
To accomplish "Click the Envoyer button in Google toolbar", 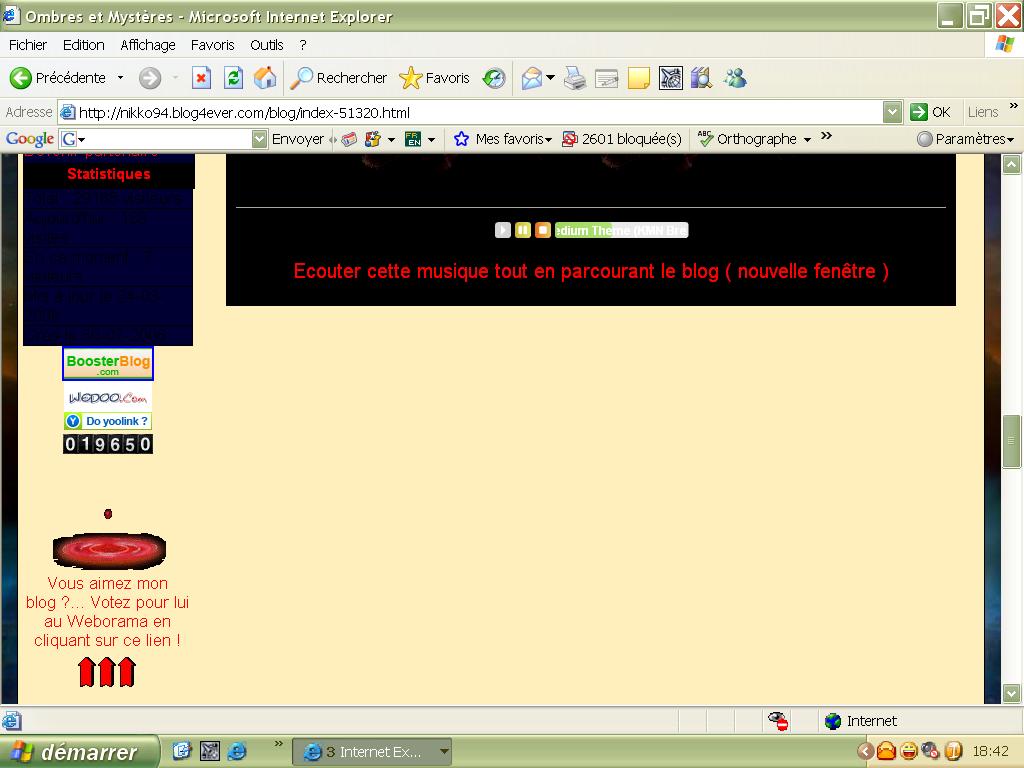I will click(x=298, y=139).
